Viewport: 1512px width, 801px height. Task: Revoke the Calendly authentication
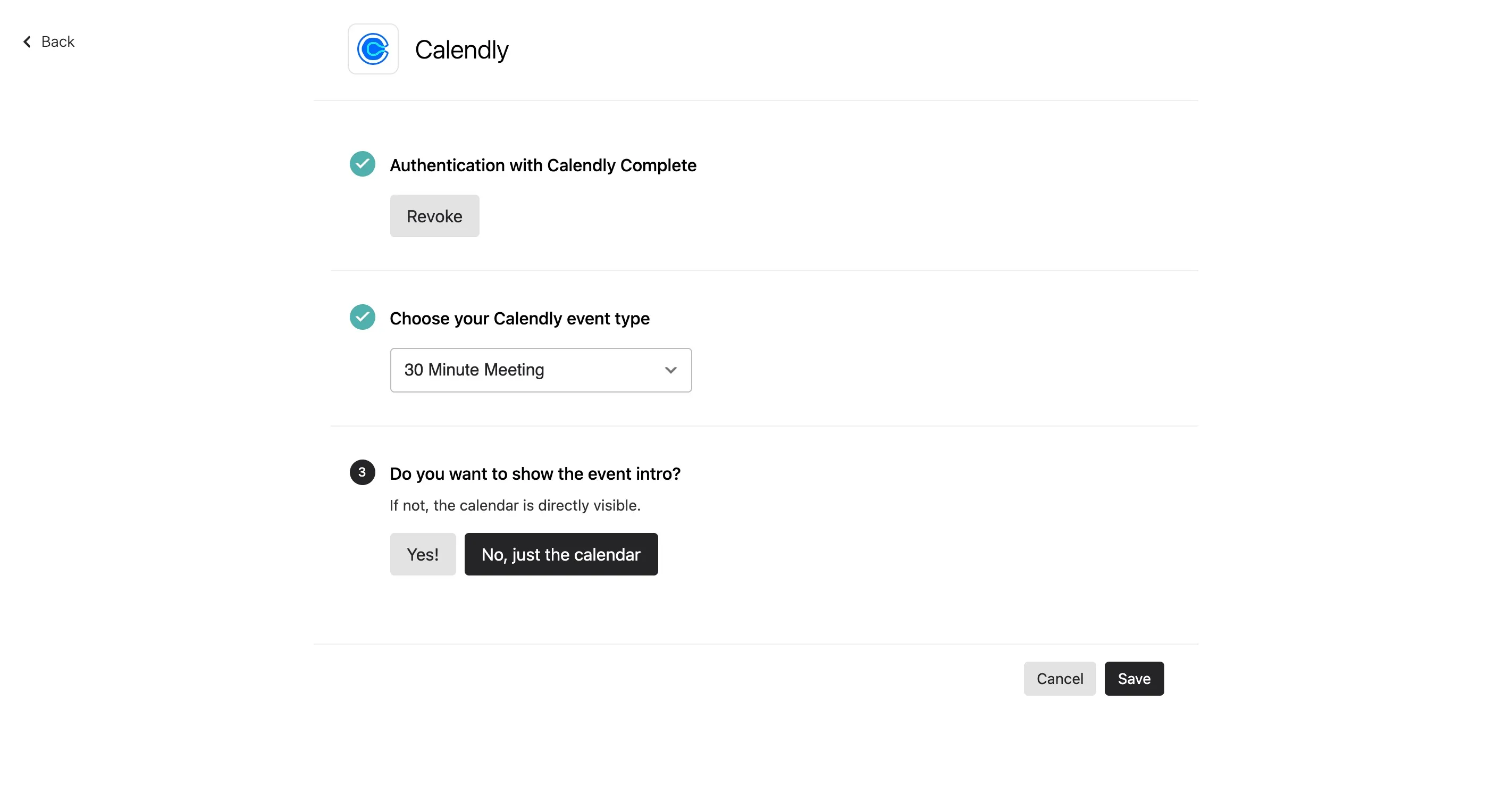click(x=434, y=216)
